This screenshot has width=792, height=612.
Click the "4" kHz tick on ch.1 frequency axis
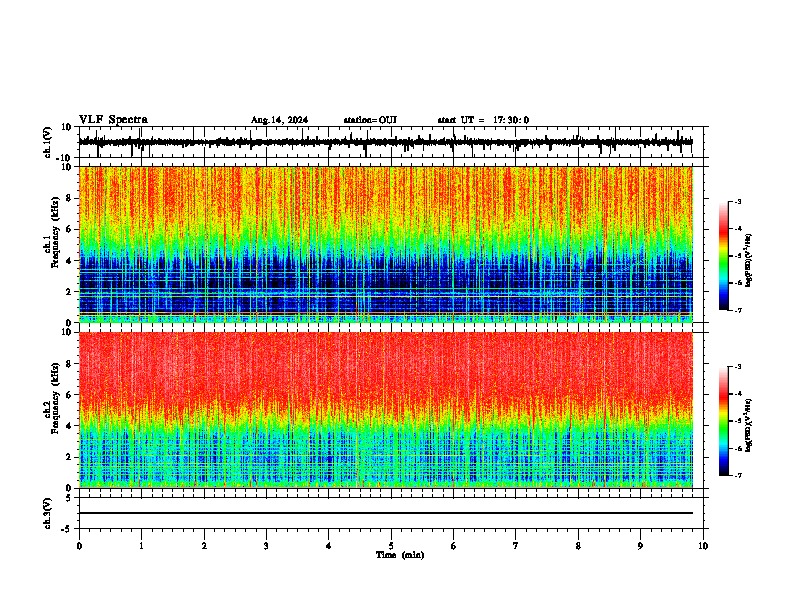(69, 261)
